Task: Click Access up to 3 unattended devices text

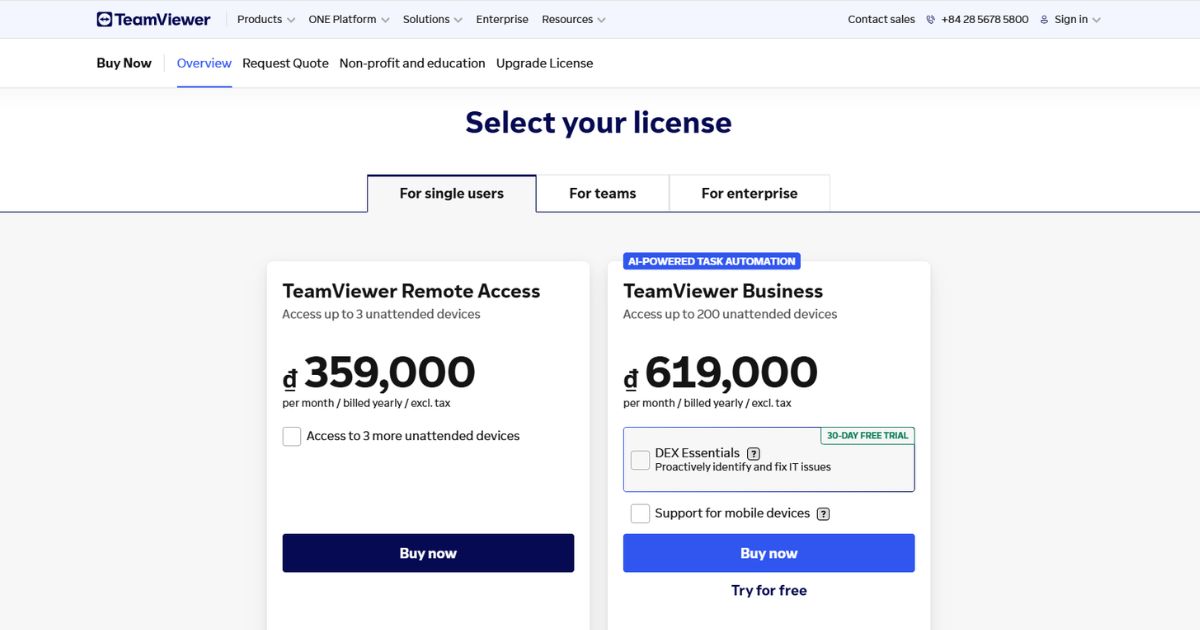Action: (381, 314)
